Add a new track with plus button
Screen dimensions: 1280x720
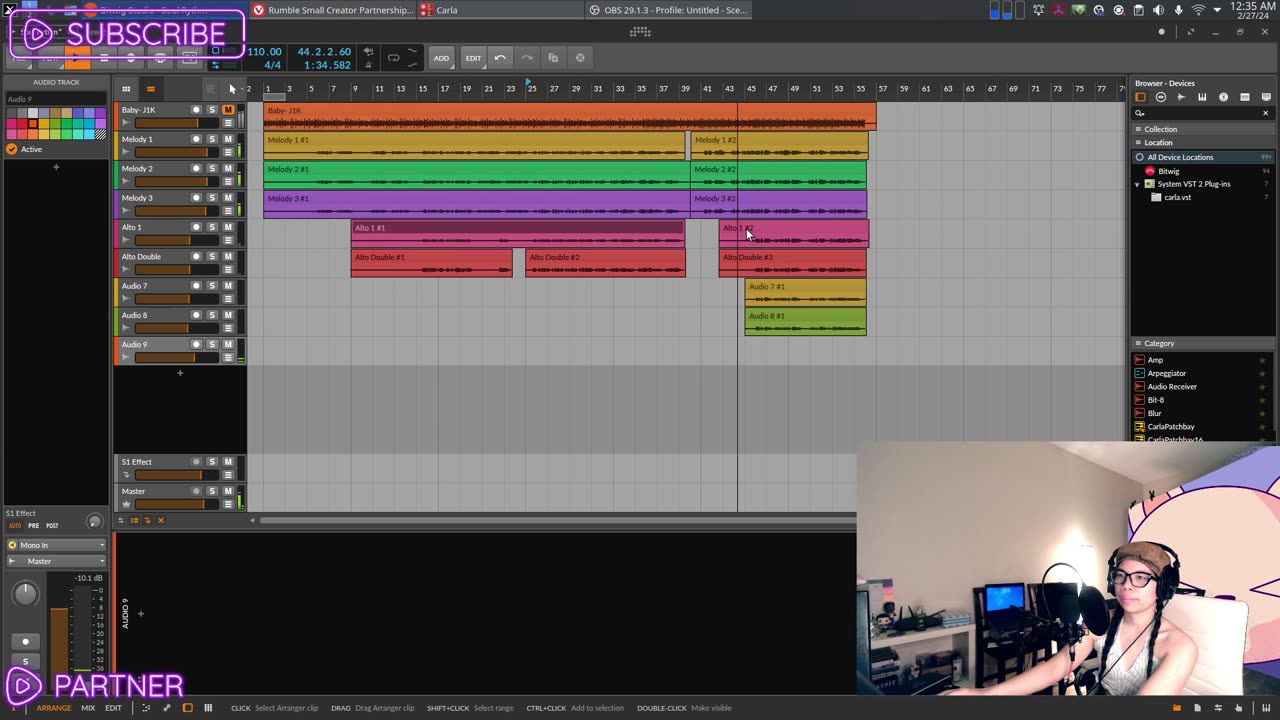pos(180,373)
